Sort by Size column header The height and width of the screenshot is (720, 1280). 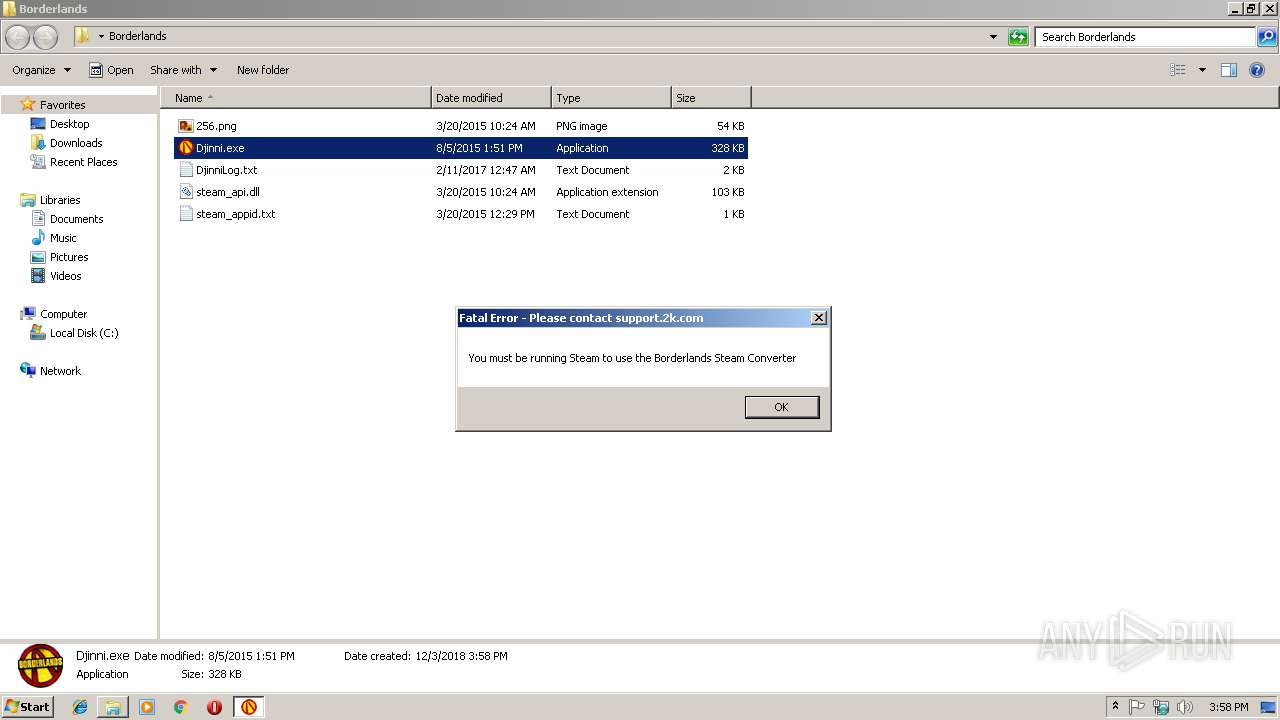tap(711, 98)
